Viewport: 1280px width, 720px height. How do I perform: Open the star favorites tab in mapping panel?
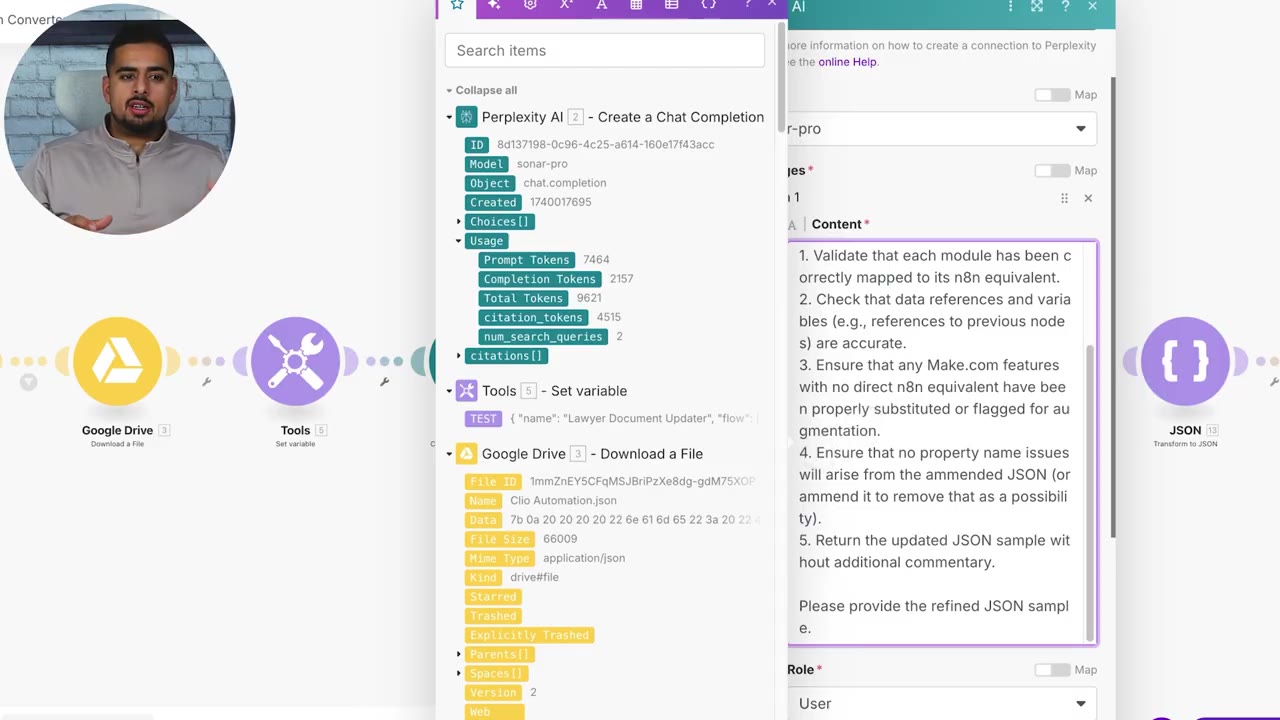(457, 6)
